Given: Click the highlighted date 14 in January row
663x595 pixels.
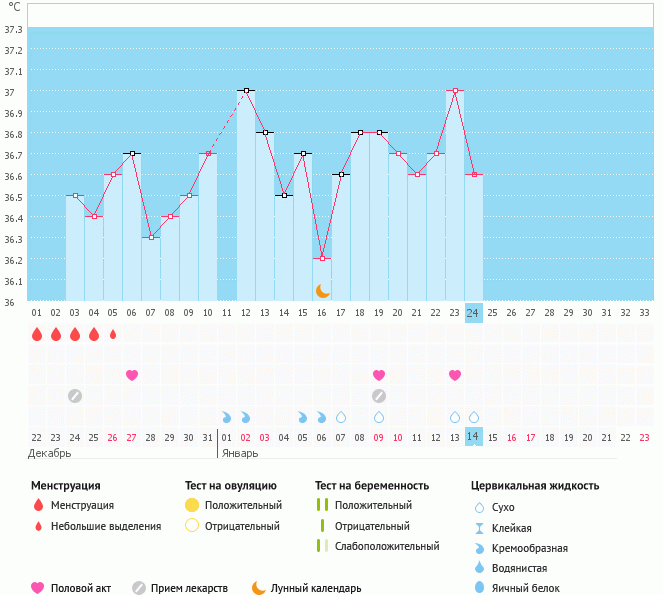Looking at the screenshot, I should [x=474, y=437].
